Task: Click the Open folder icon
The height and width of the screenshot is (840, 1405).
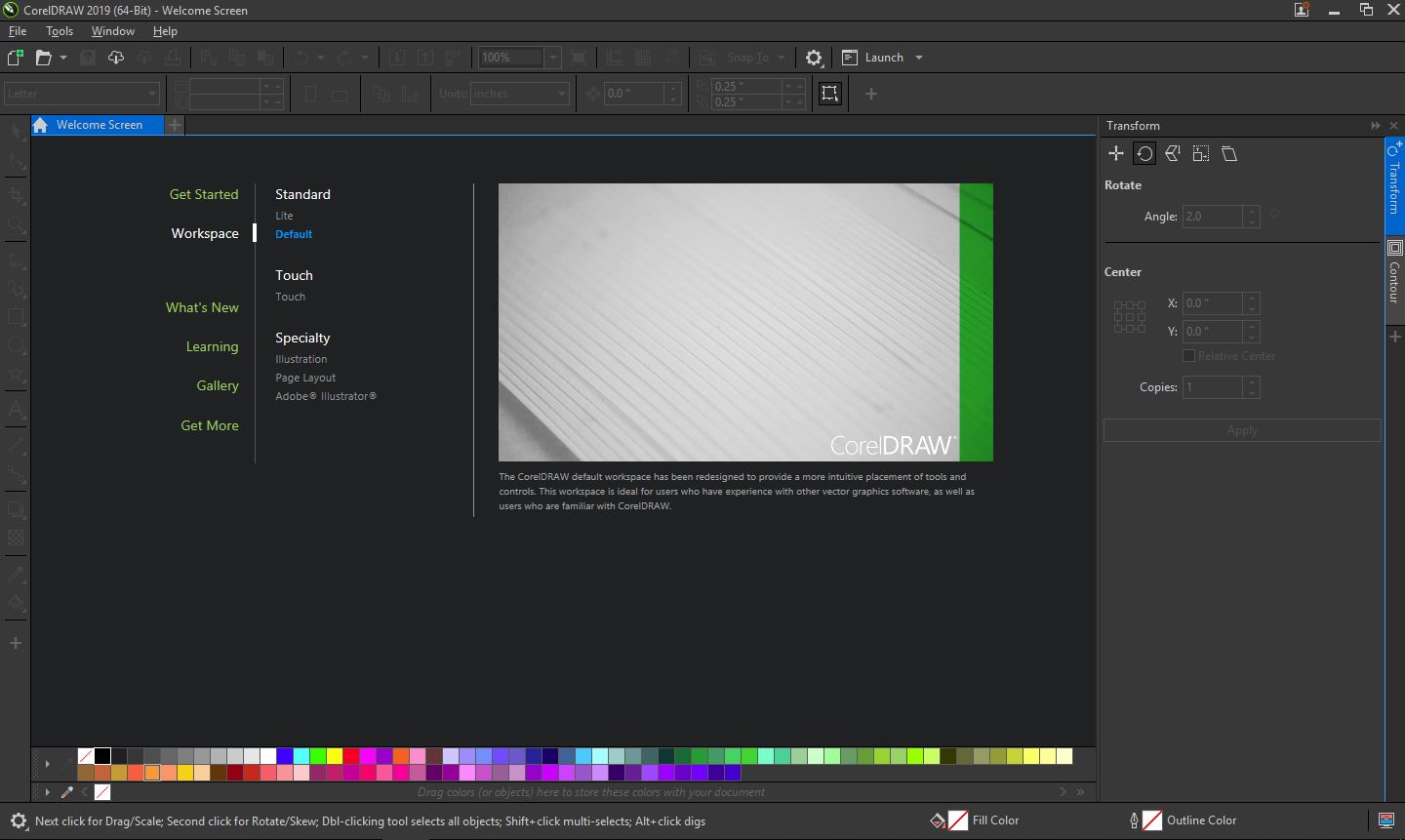Action: [43, 58]
